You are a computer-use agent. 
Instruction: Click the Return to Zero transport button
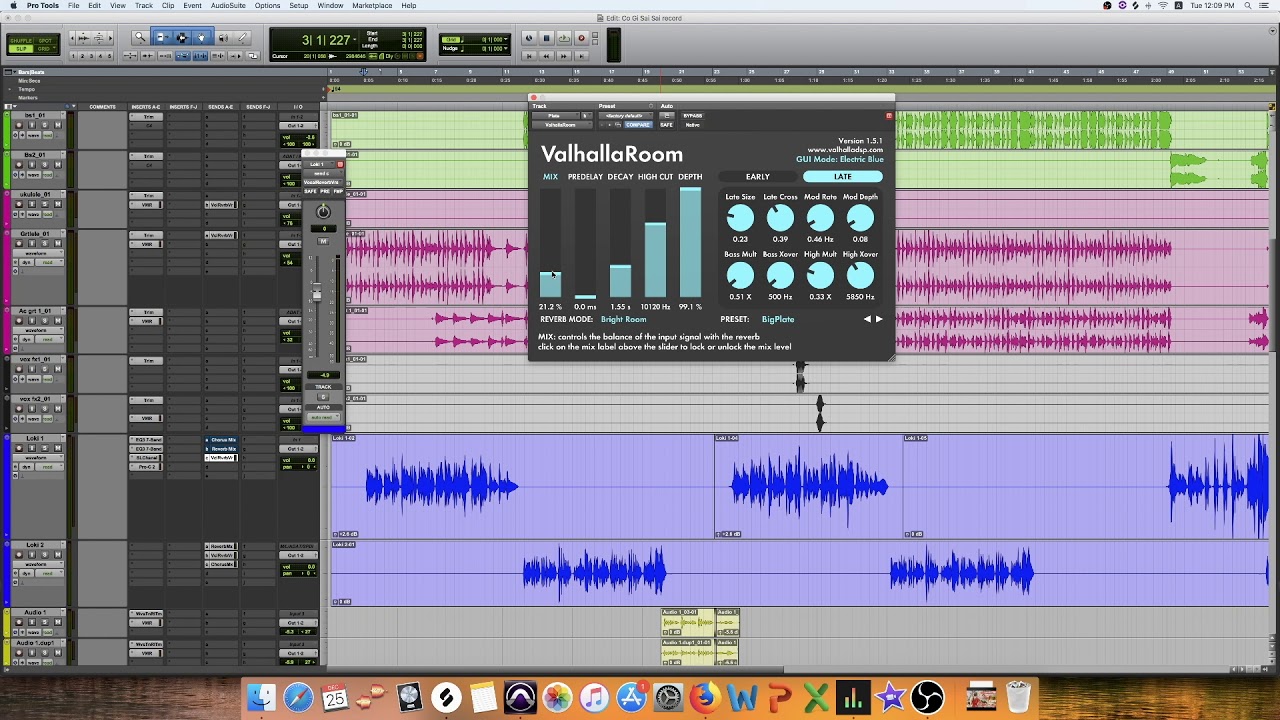click(529, 56)
